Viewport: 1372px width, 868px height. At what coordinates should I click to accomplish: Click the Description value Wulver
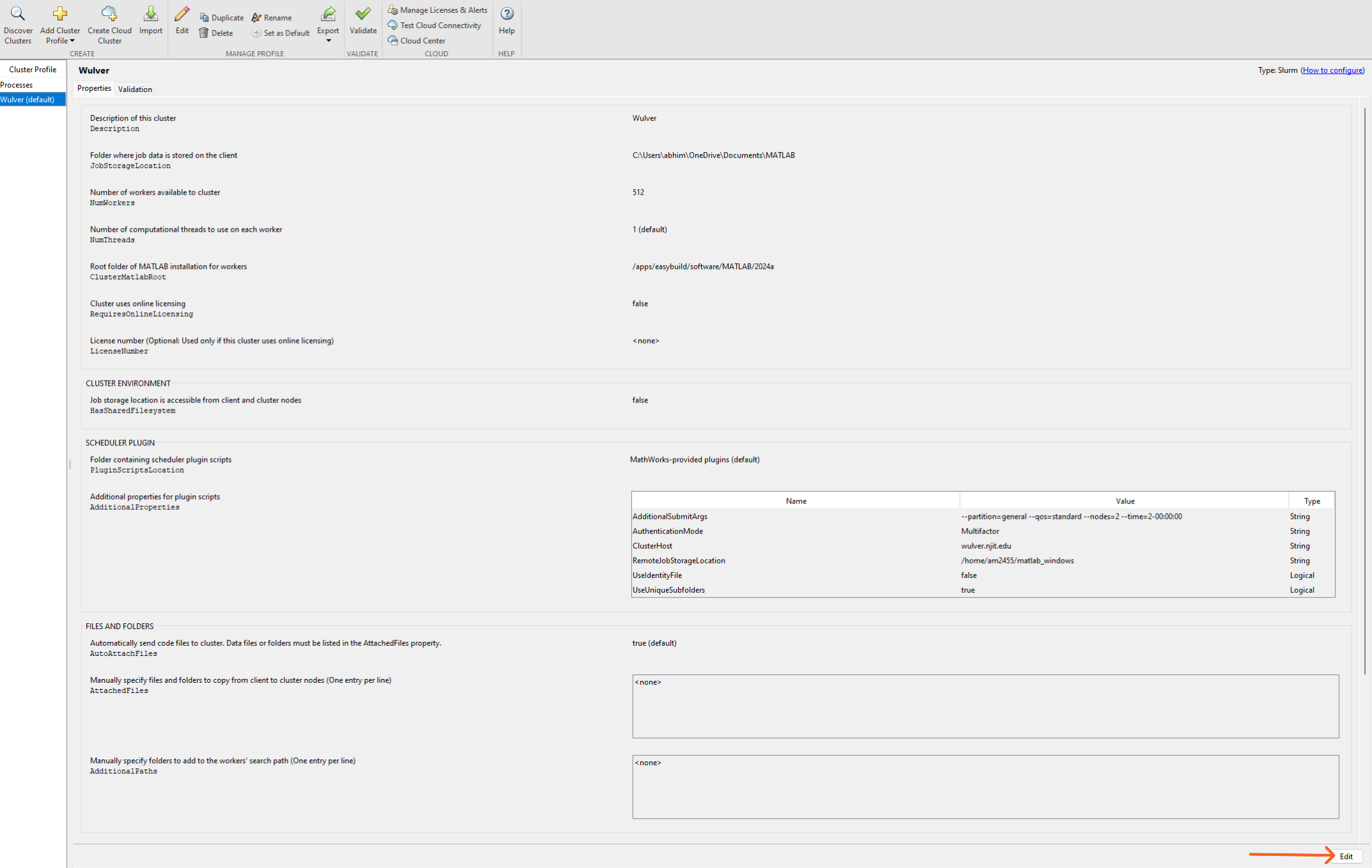(644, 118)
